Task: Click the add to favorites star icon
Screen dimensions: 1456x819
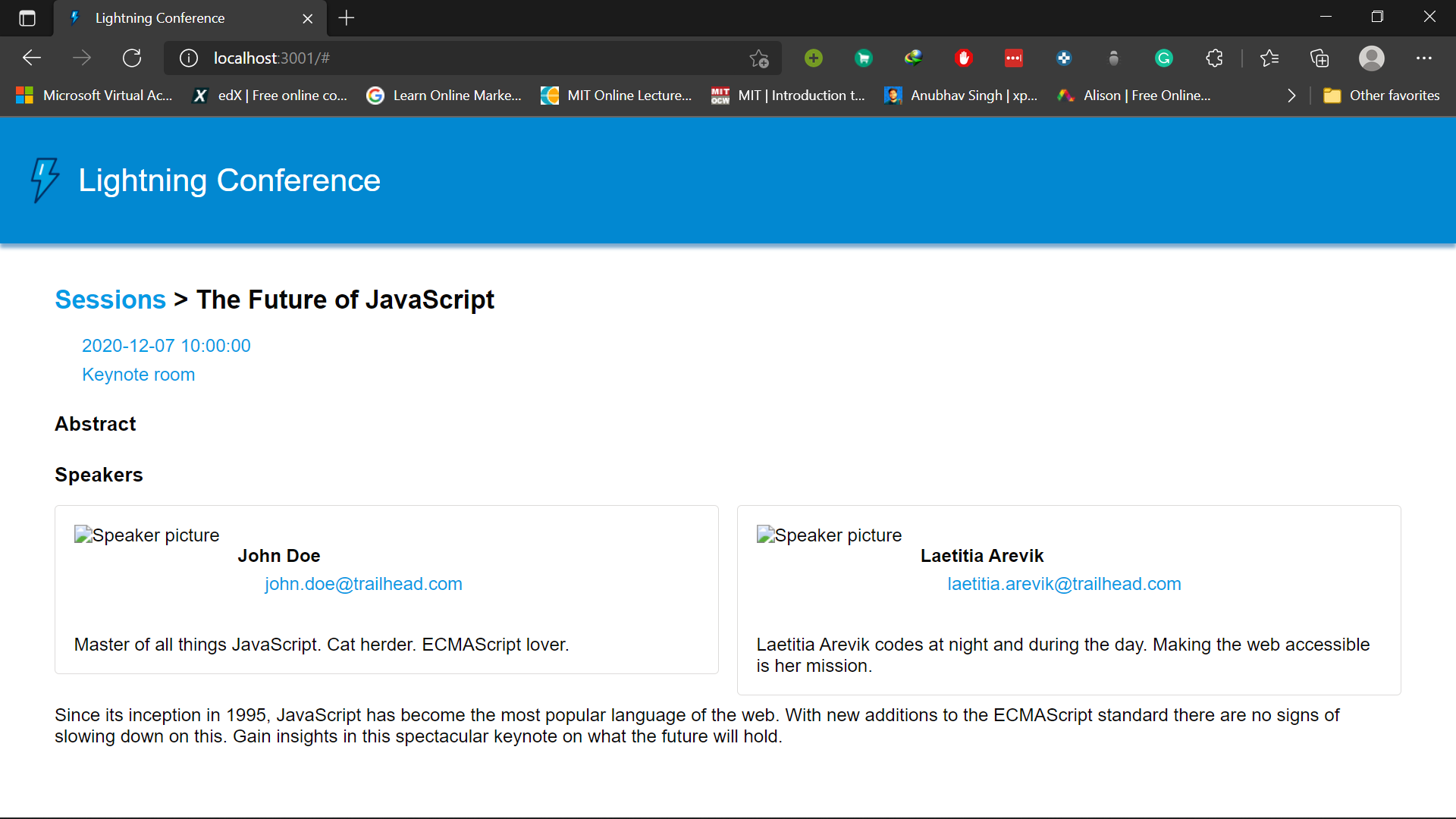Action: coord(758,58)
